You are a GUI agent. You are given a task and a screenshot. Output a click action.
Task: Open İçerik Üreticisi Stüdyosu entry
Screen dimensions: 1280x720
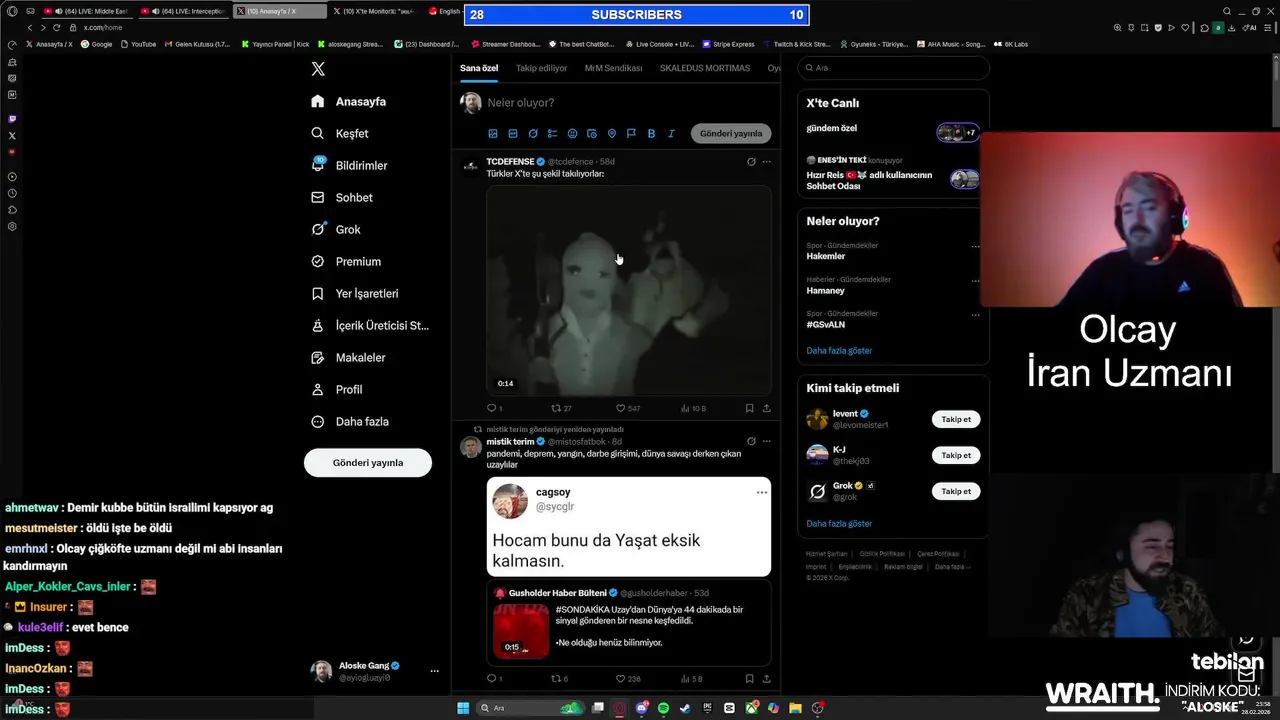[369, 325]
